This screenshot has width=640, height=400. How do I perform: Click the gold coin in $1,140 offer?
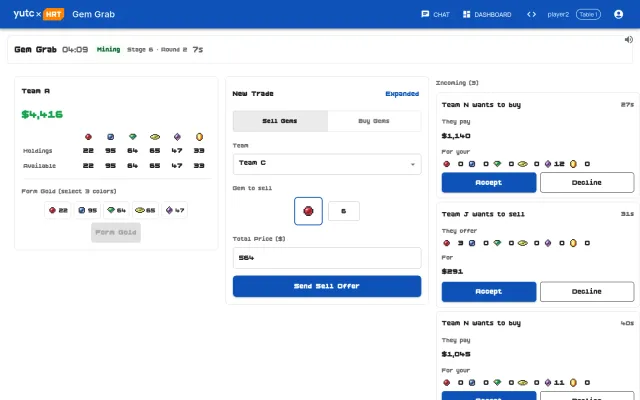point(573,164)
